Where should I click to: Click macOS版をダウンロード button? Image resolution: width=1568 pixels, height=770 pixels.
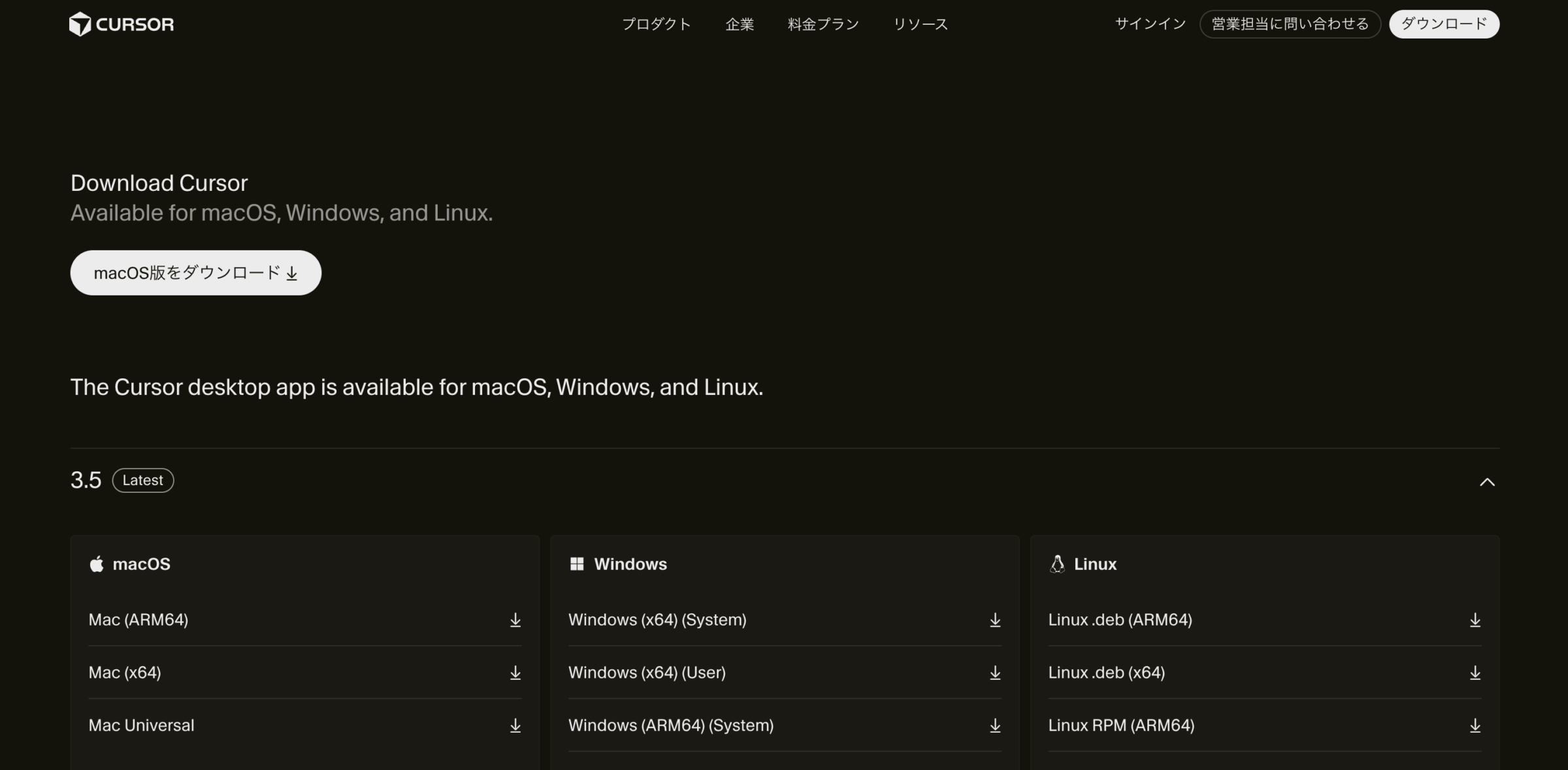pos(196,273)
